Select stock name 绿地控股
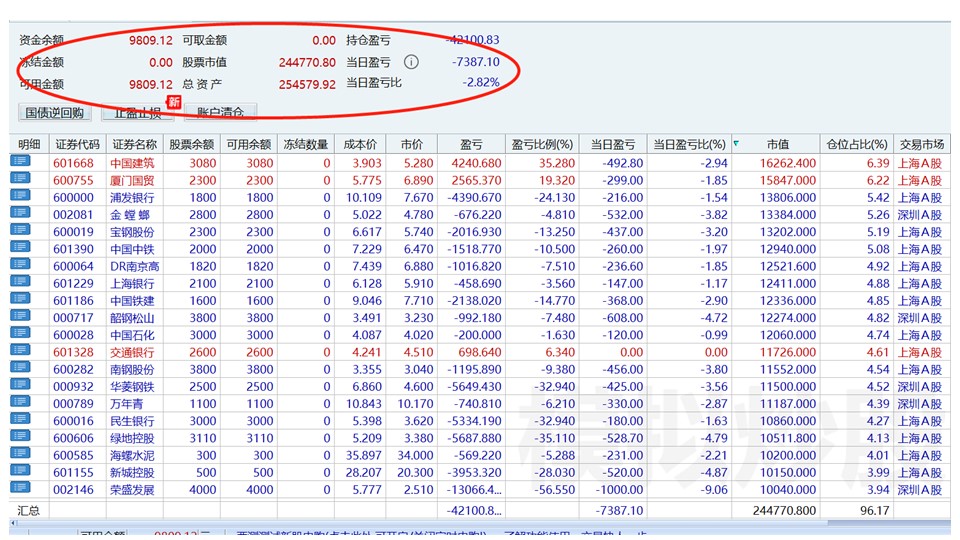The height and width of the screenshot is (540, 960). click(x=132, y=438)
